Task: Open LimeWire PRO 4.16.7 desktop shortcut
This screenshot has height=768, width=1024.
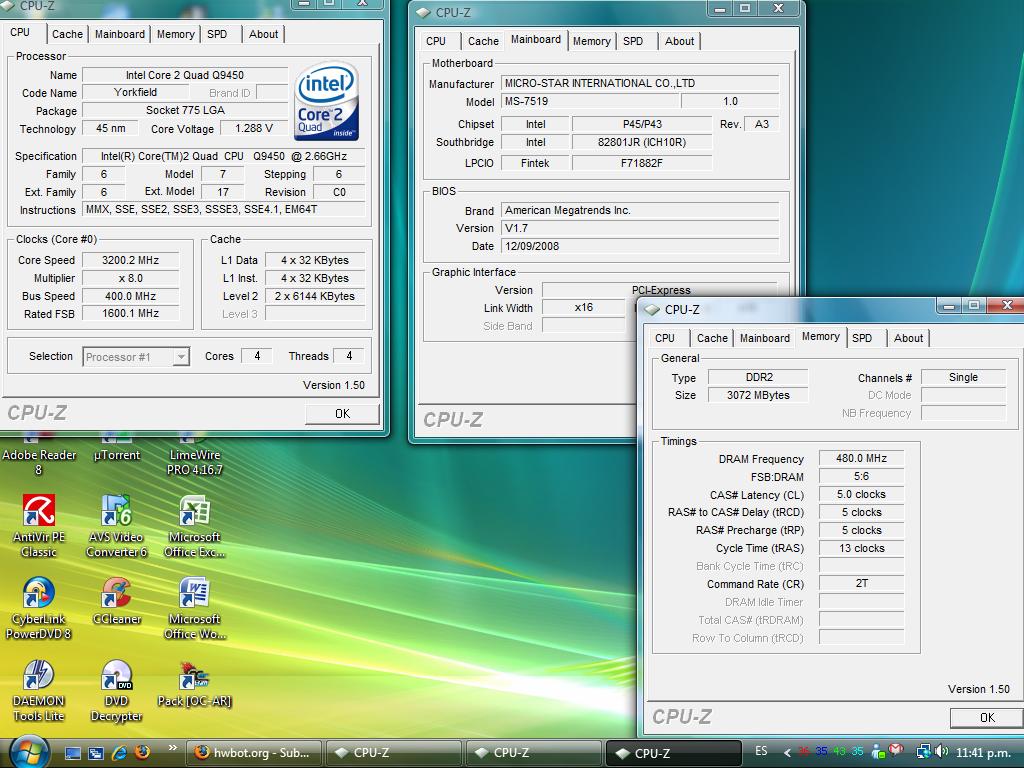Action: coord(194,455)
